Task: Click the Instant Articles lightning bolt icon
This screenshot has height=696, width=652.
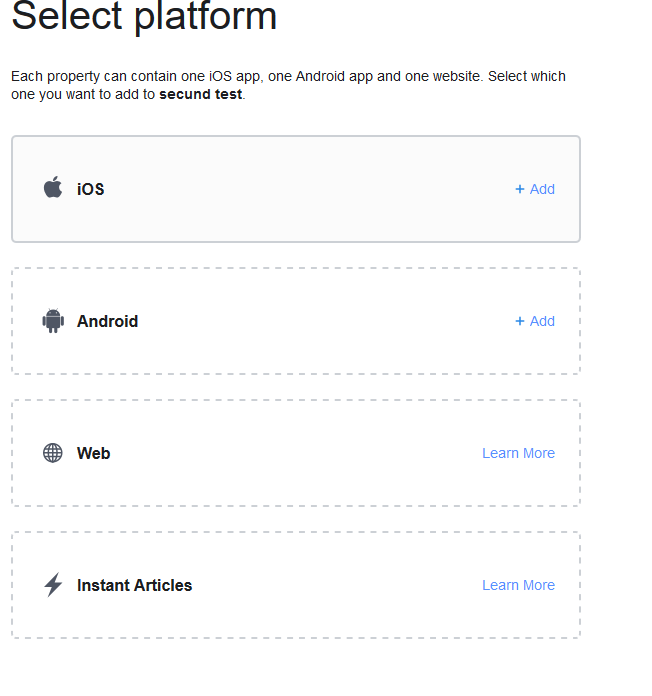Action: pos(53,585)
